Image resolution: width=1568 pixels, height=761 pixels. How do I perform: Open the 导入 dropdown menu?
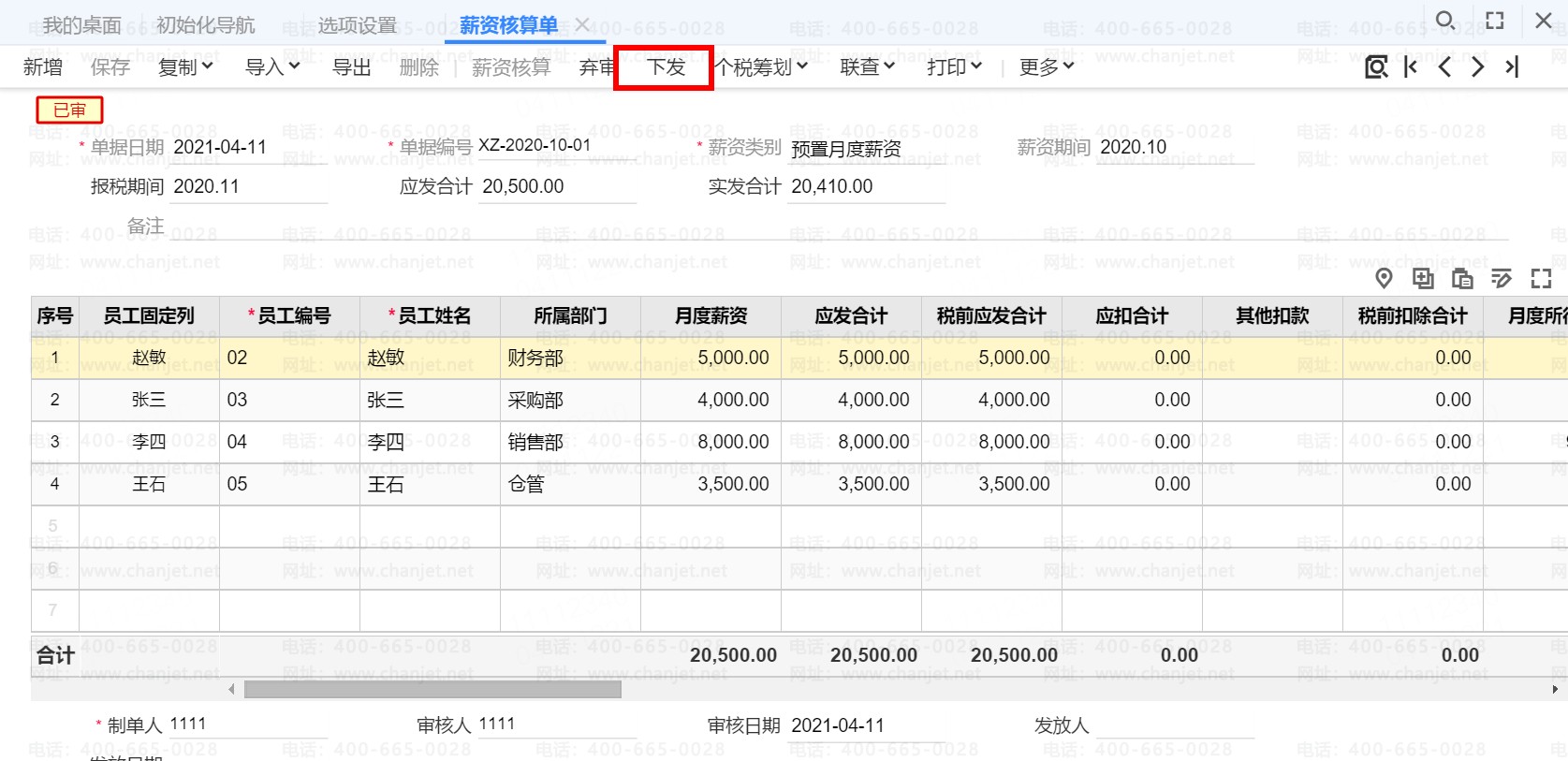tap(272, 67)
